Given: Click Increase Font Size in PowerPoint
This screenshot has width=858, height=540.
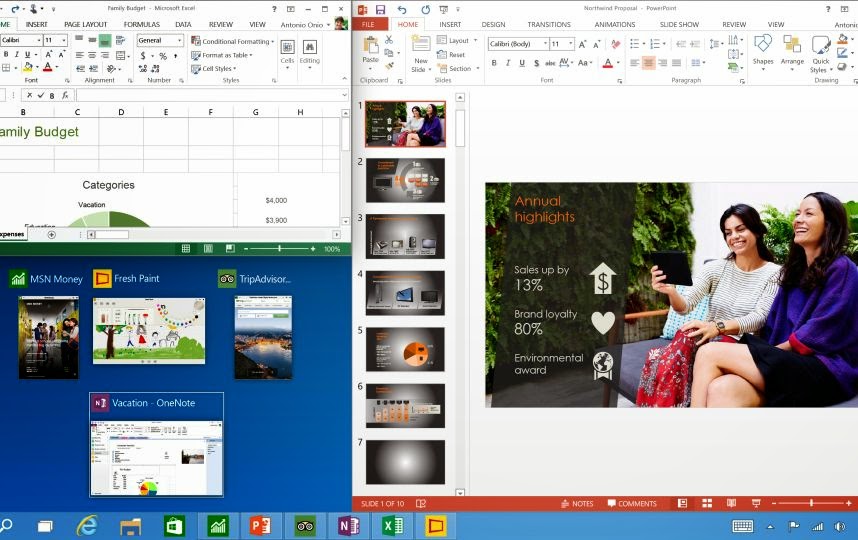Looking at the screenshot, I should tap(582, 44).
